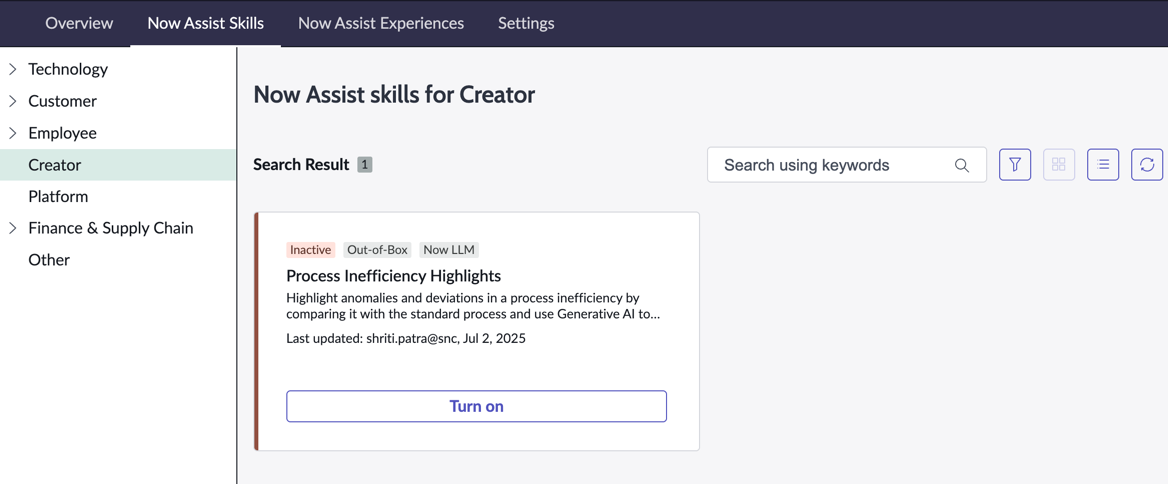The image size is (1168, 484).
Task: Click the search result count badge
Action: 364,165
